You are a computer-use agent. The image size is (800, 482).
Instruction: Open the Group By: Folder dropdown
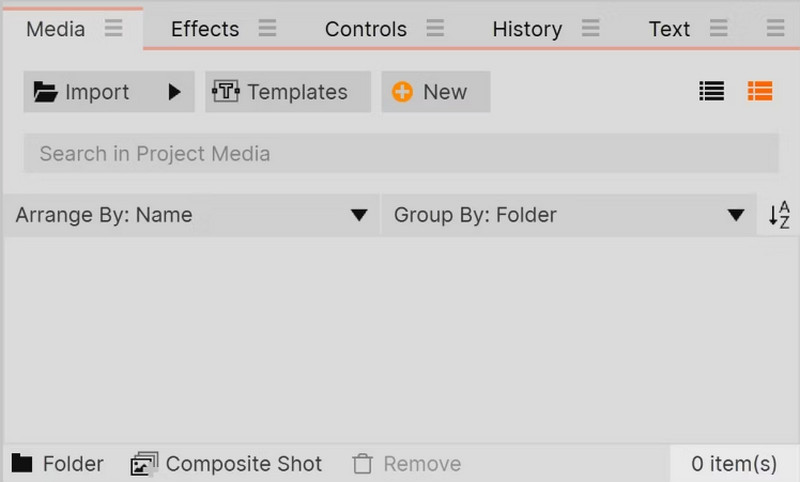[568, 215]
